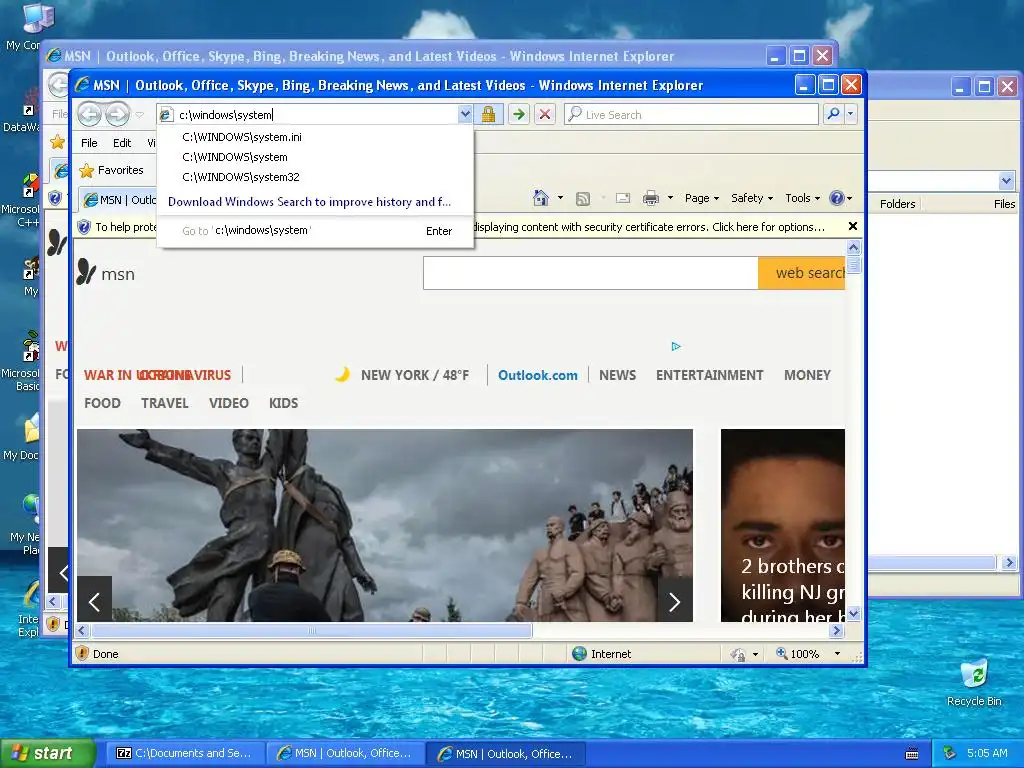Open the Safety menu
The width and height of the screenshot is (1024, 768).
(x=752, y=198)
